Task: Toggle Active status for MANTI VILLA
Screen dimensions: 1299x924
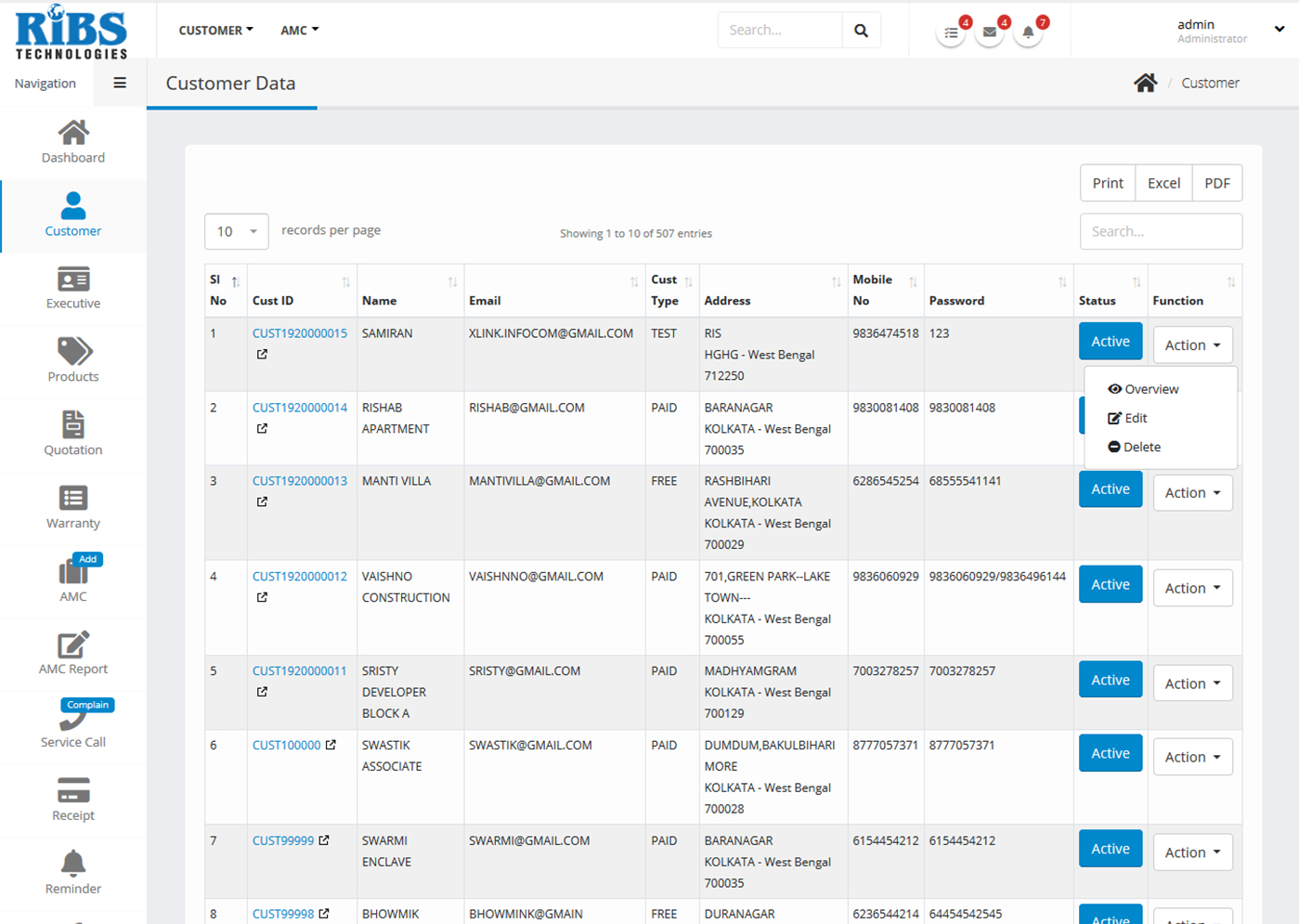Action: point(1110,489)
